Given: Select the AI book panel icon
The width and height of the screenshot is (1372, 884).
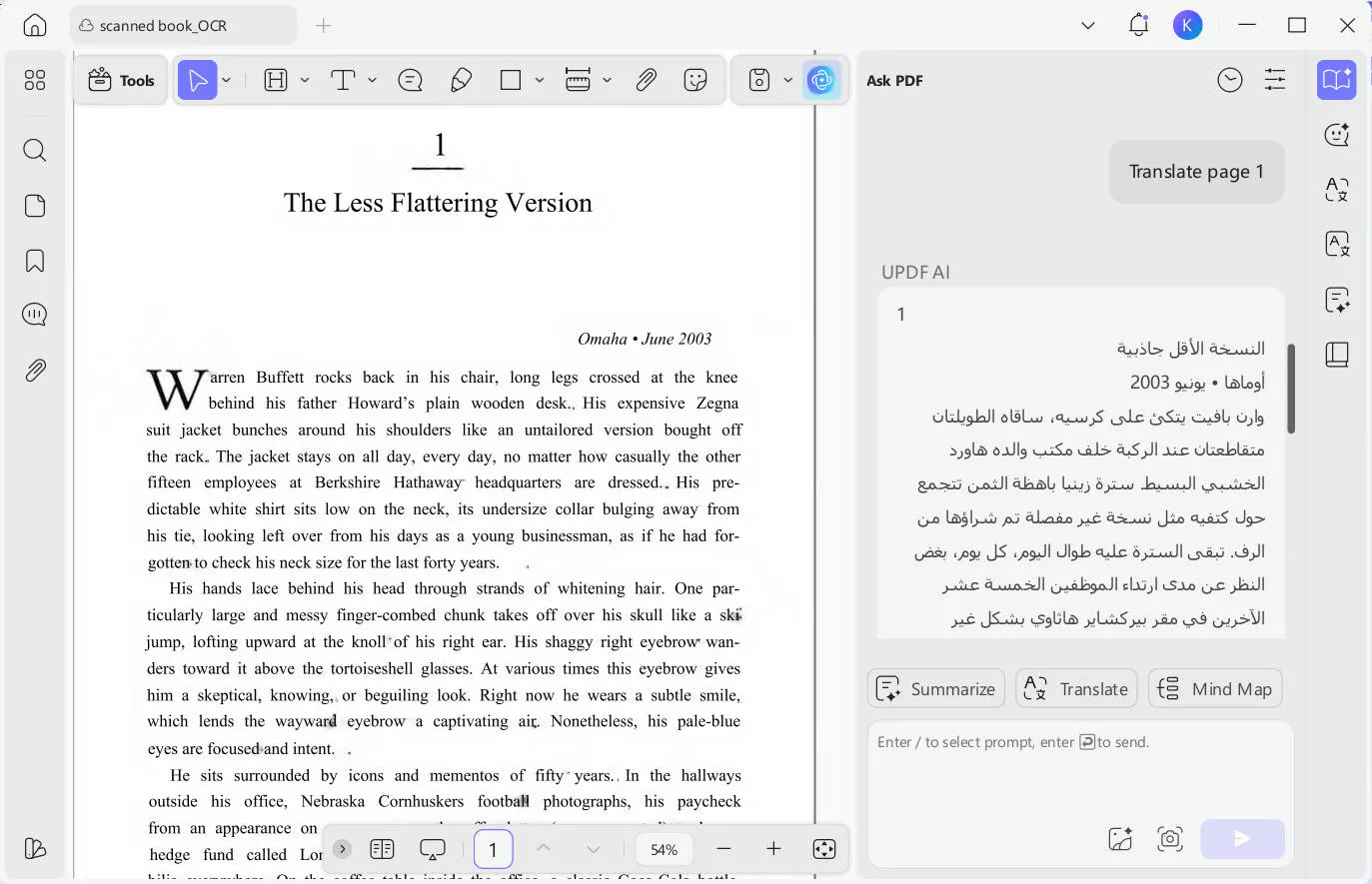Looking at the screenshot, I should click(1337, 80).
